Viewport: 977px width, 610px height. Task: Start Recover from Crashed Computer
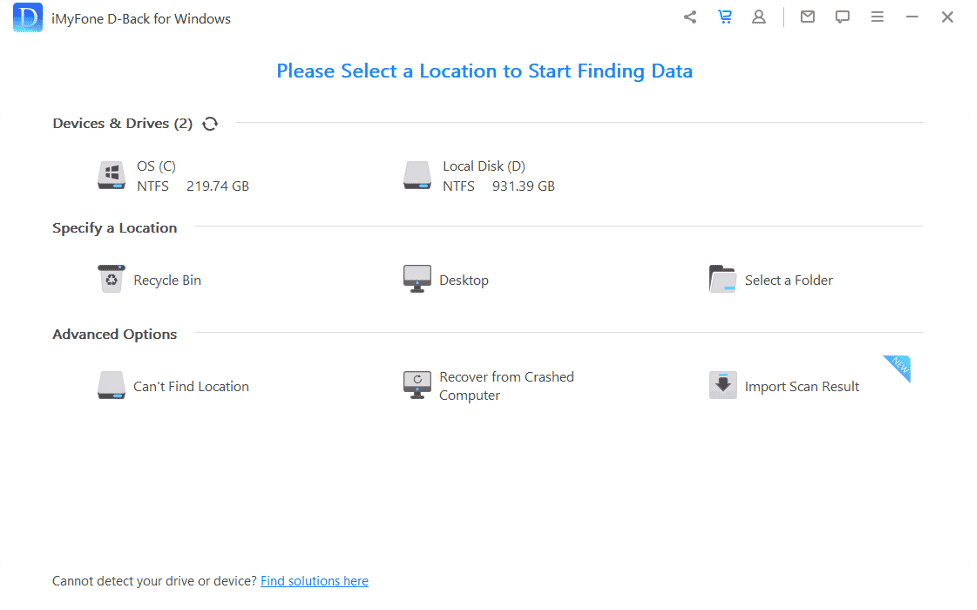tap(490, 385)
